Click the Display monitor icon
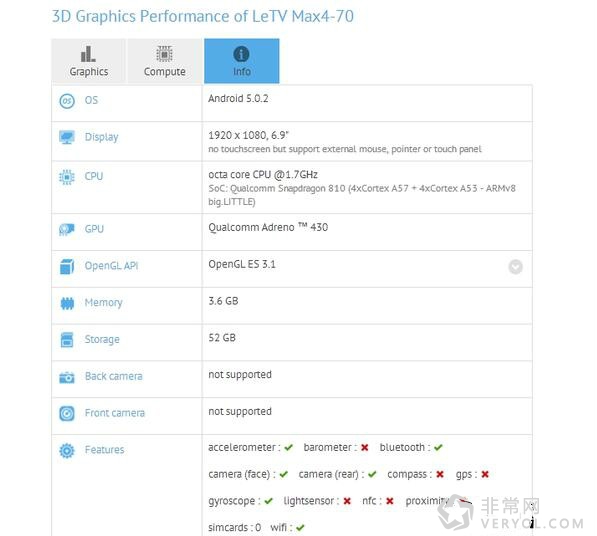The width and height of the screenshot is (597, 536). [x=67, y=137]
